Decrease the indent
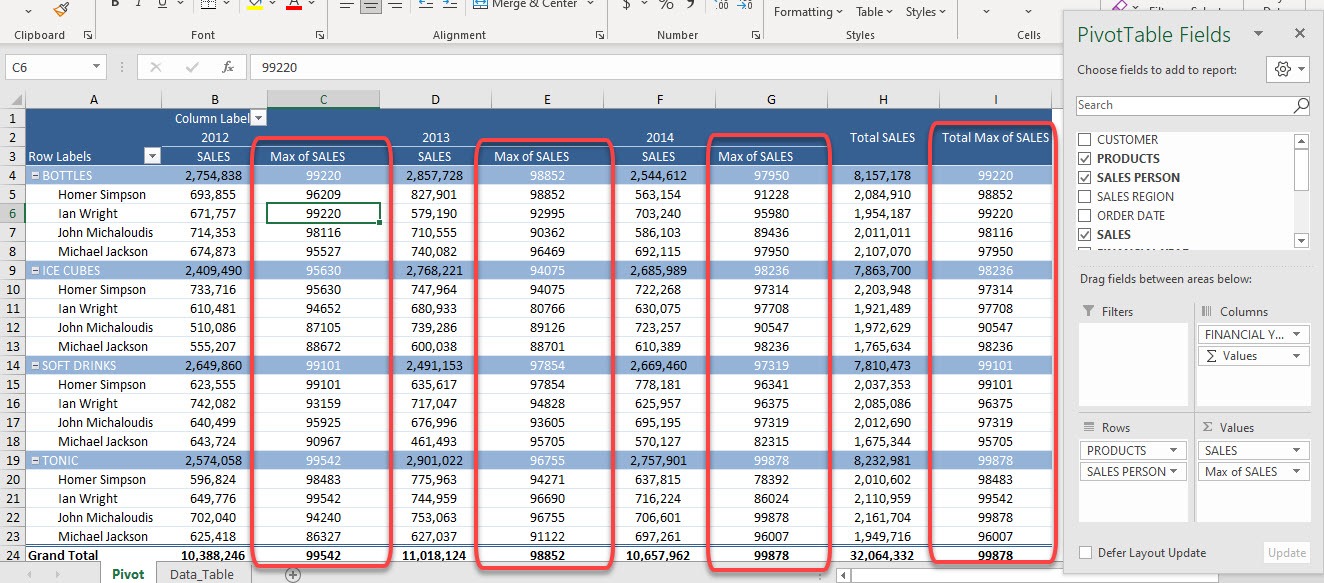The width and height of the screenshot is (1324, 583). click(x=425, y=5)
